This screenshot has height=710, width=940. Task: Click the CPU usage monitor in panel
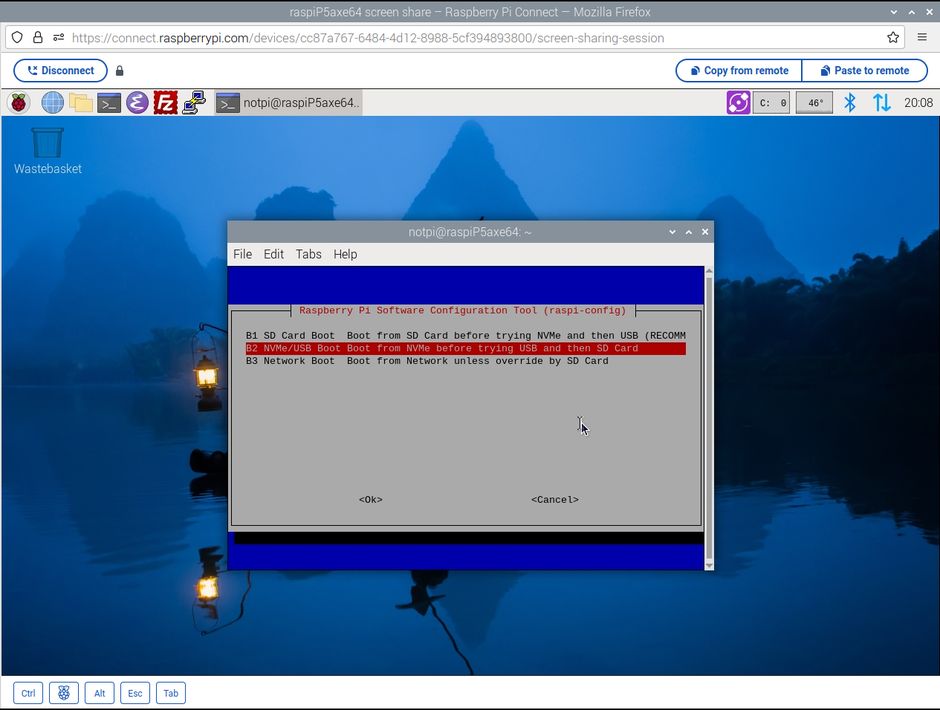[x=772, y=103]
